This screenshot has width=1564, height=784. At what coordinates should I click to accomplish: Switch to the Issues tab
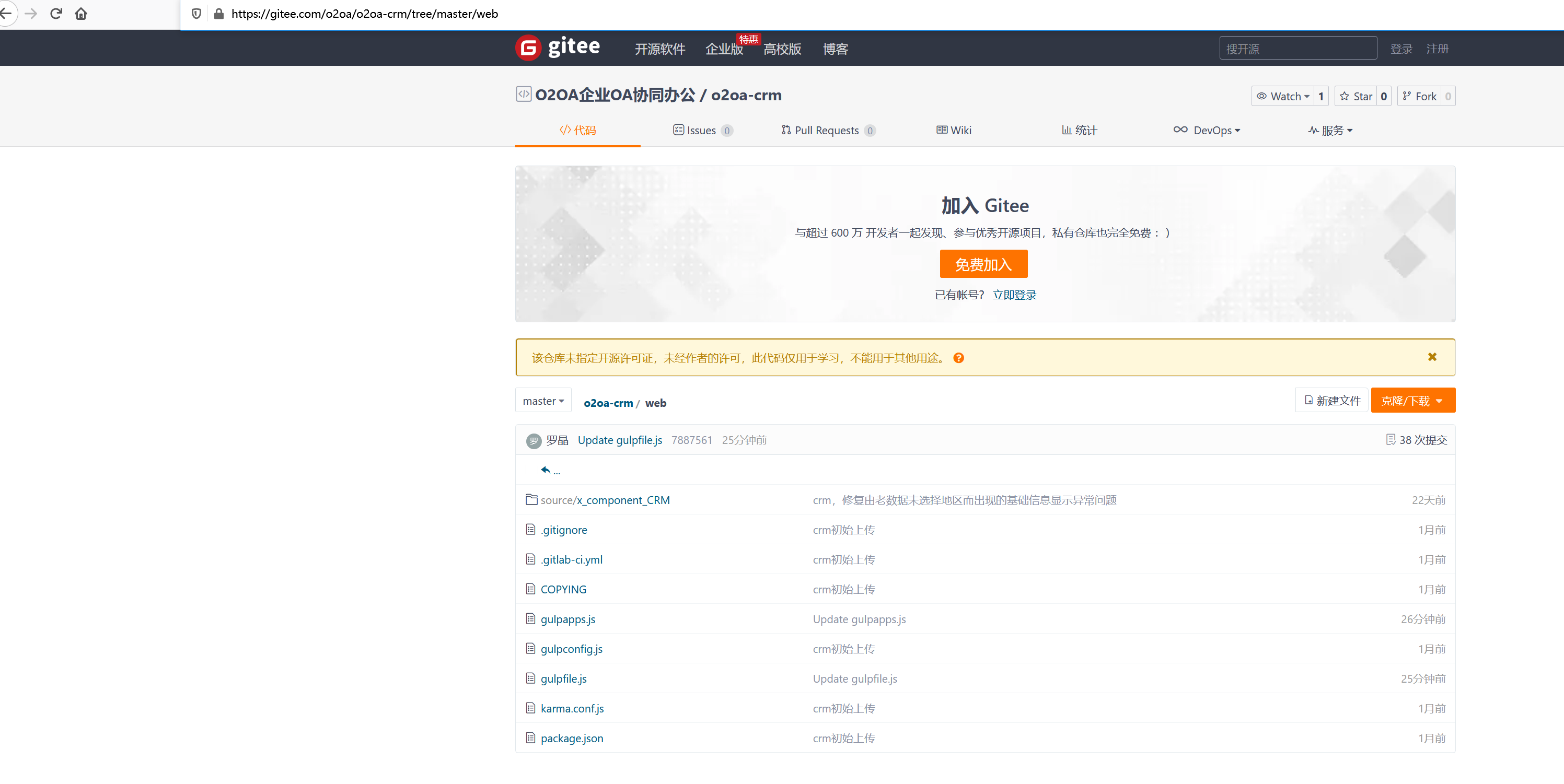[x=702, y=130]
